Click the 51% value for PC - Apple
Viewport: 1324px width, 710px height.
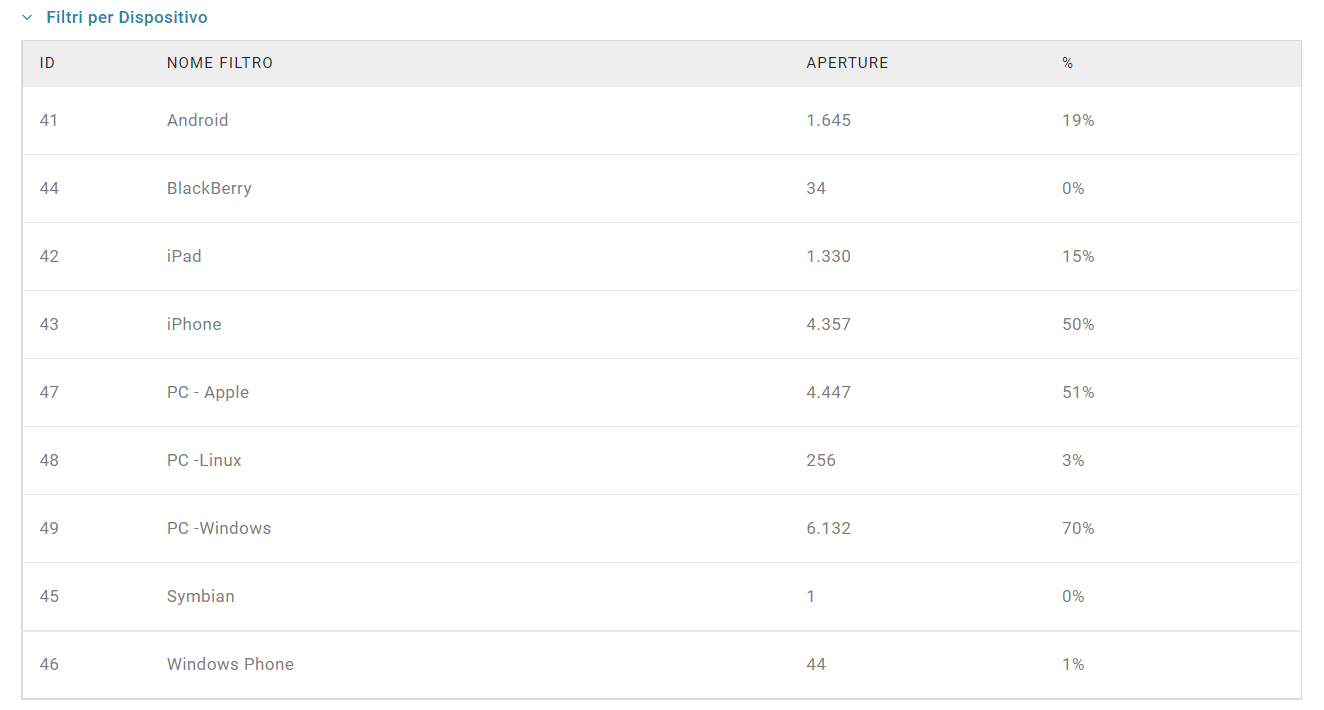1078,392
